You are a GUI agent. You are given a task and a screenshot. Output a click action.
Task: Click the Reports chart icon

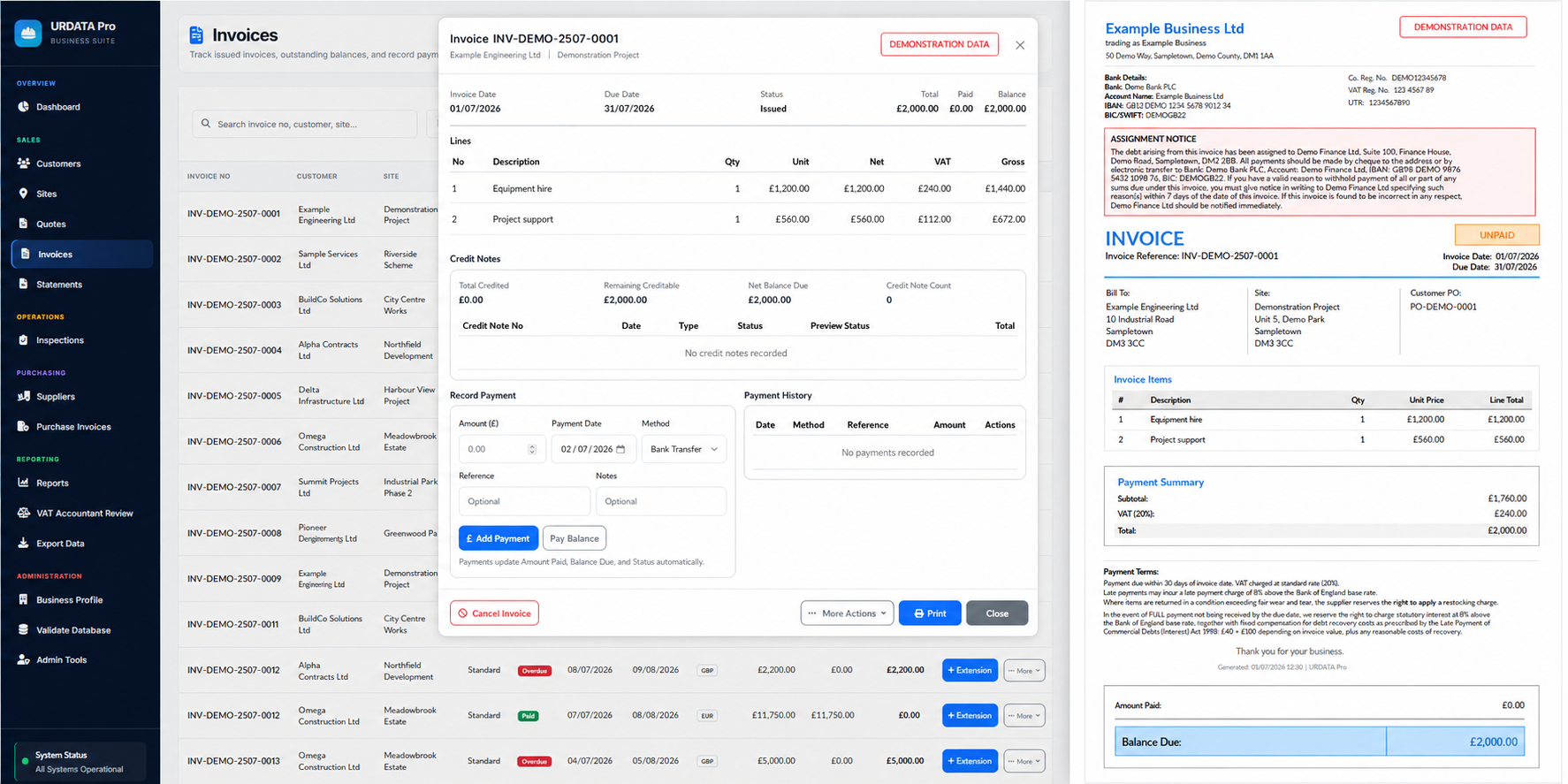pyautogui.click(x=23, y=483)
